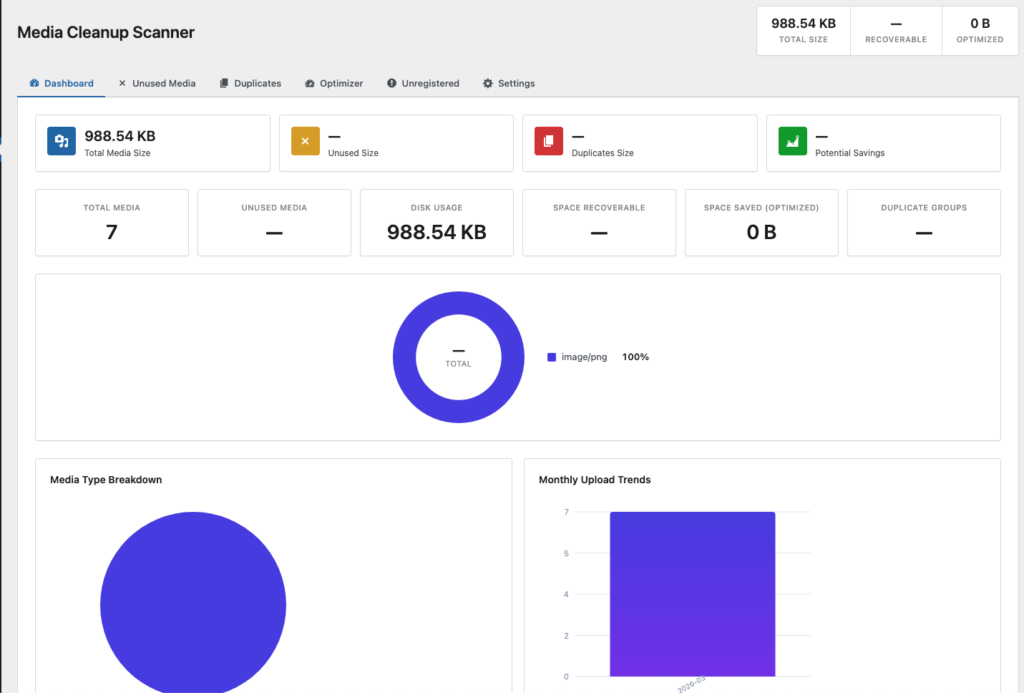The width and height of the screenshot is (1024, 693).
Task: Click the image/png legend color square
Action: [x=552, y=357]
